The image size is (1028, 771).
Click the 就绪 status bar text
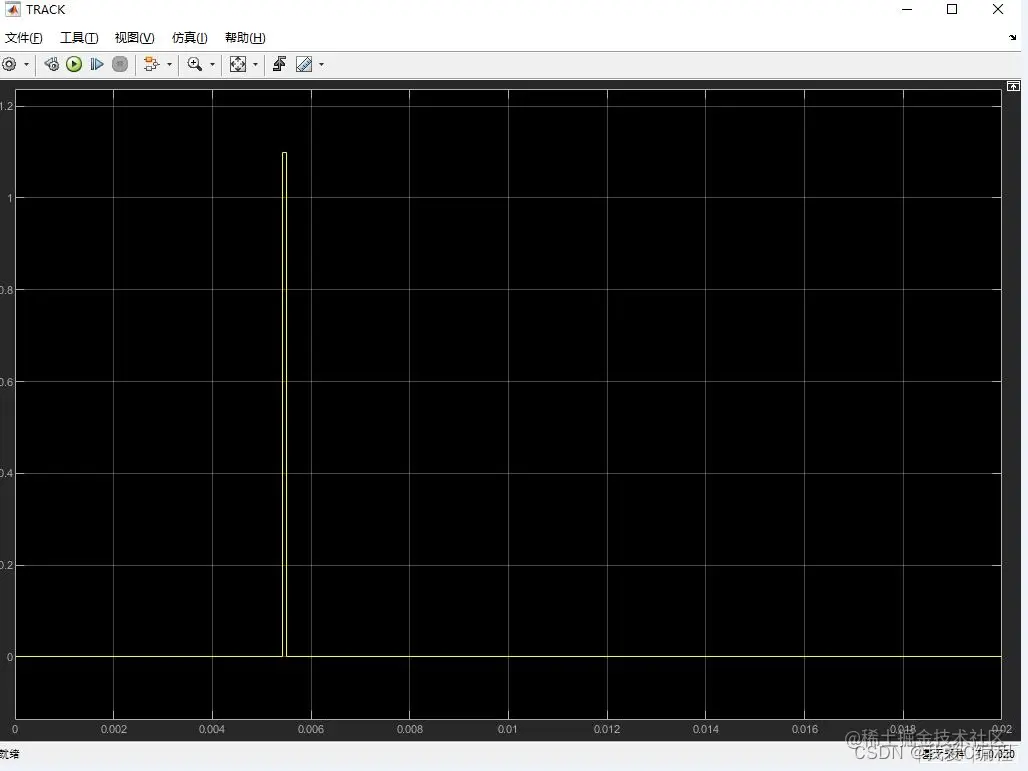coord(9,755)
